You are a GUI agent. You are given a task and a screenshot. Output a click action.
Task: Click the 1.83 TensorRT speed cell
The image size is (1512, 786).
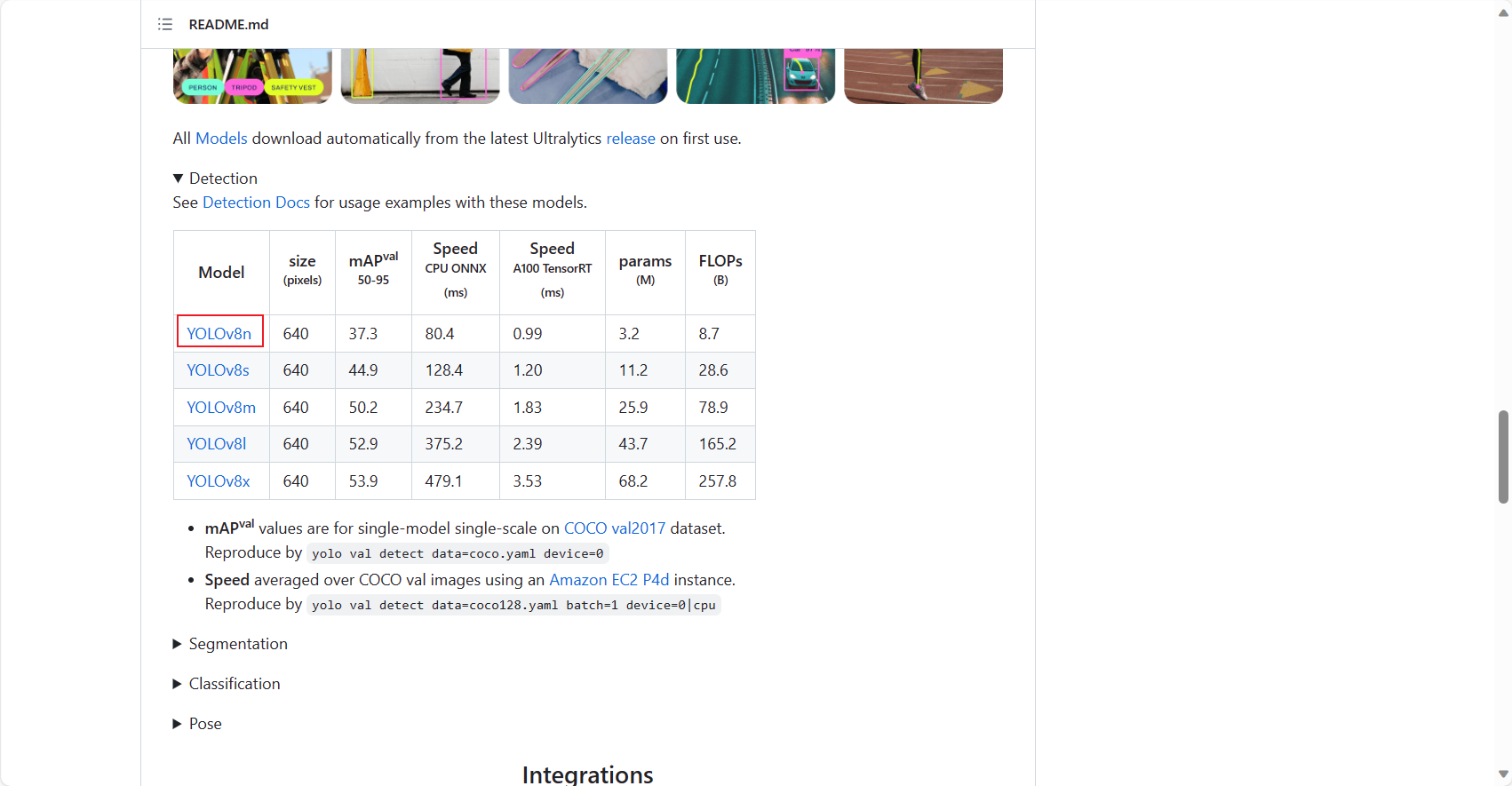(x=553, y=408)
